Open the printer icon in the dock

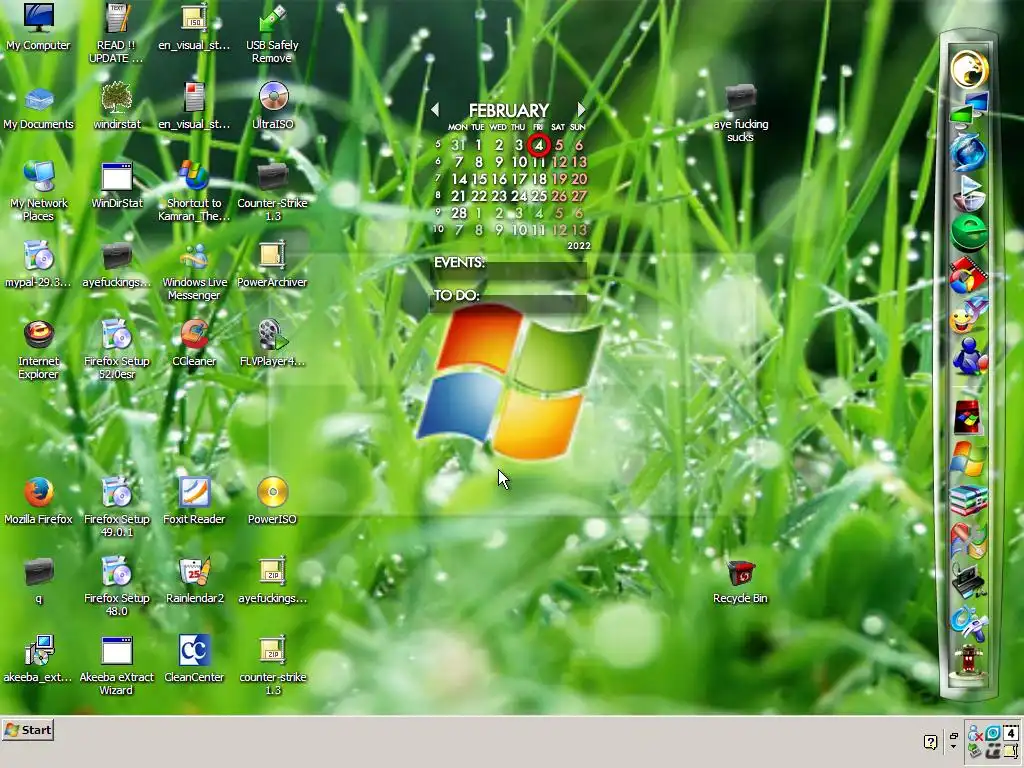(x=968, y=581)
